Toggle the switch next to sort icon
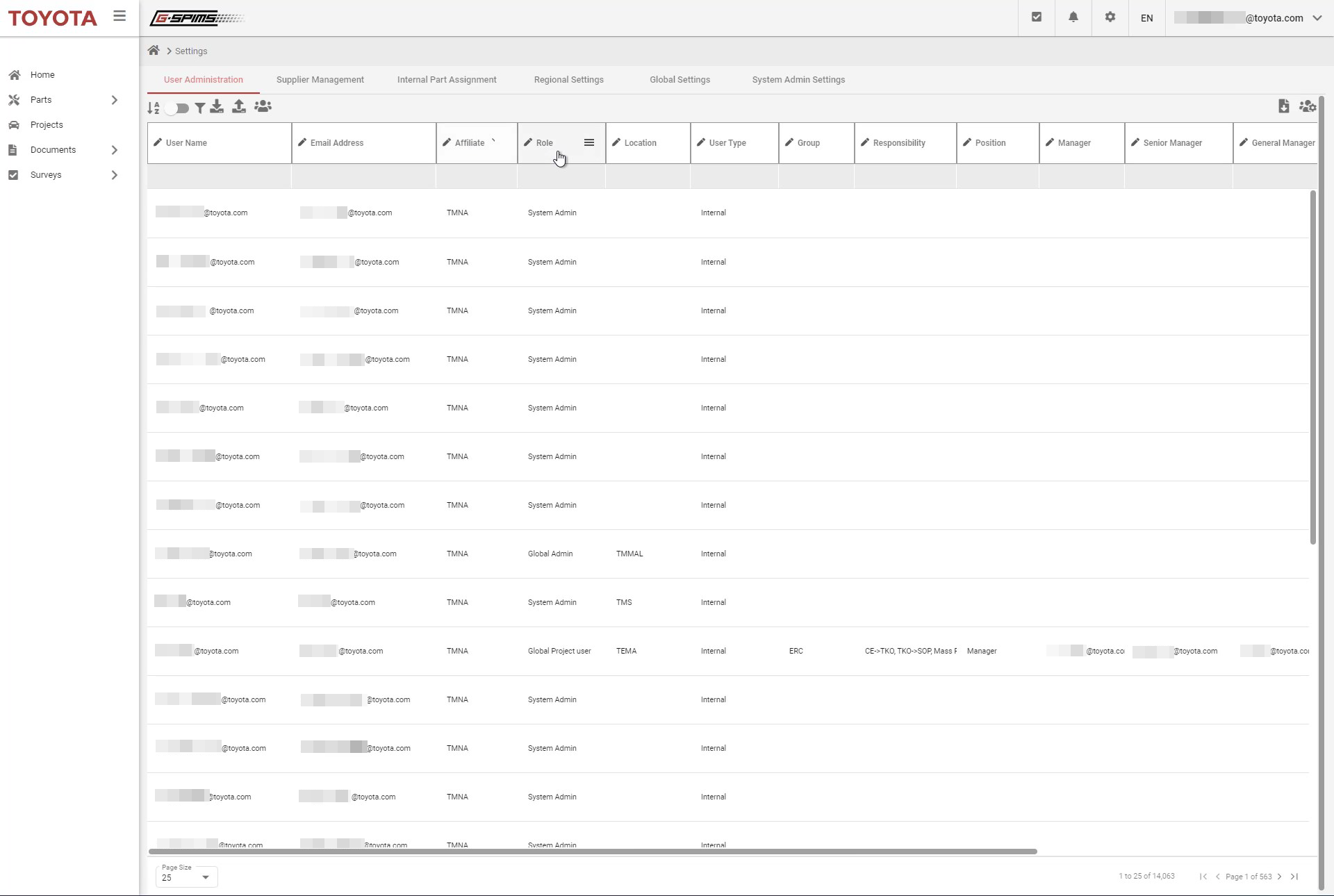The height and width of the screenshot is (896, 1334). coord(177,108)
